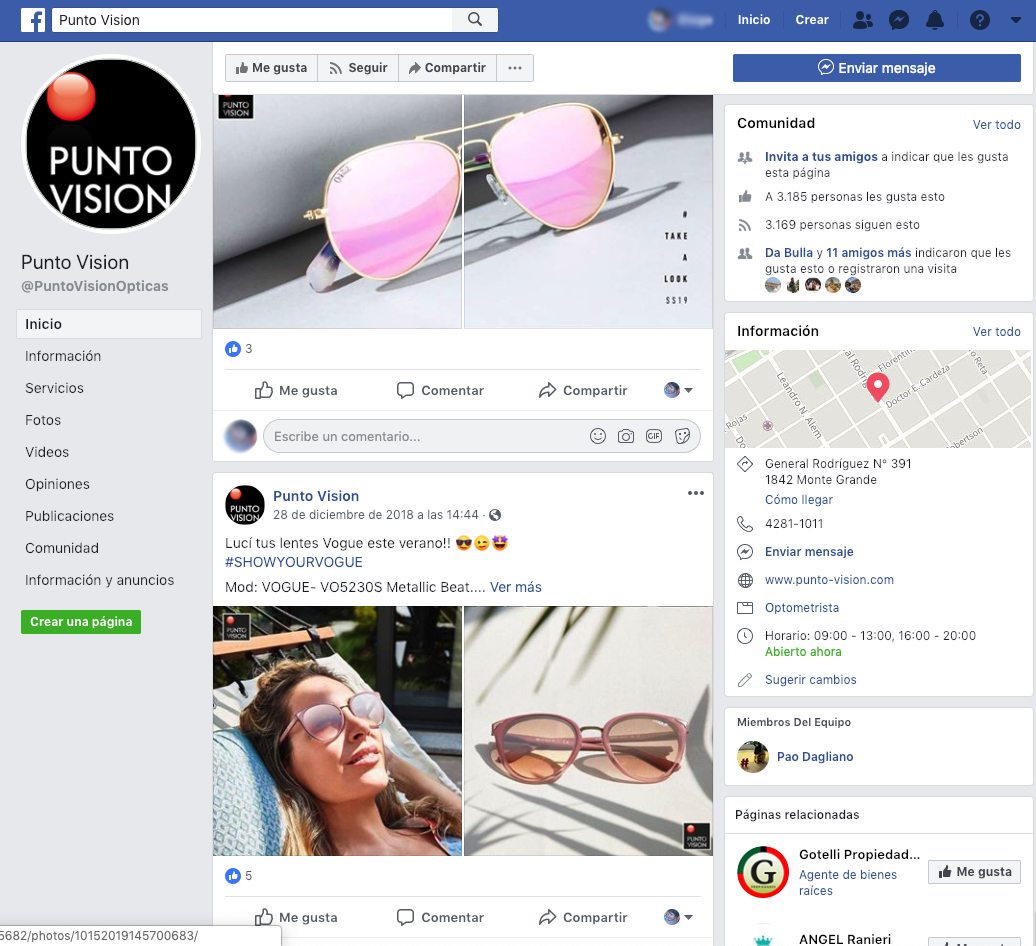
Task: Share the Vogue sunglasses post
Action: click(x=583, y=918)
